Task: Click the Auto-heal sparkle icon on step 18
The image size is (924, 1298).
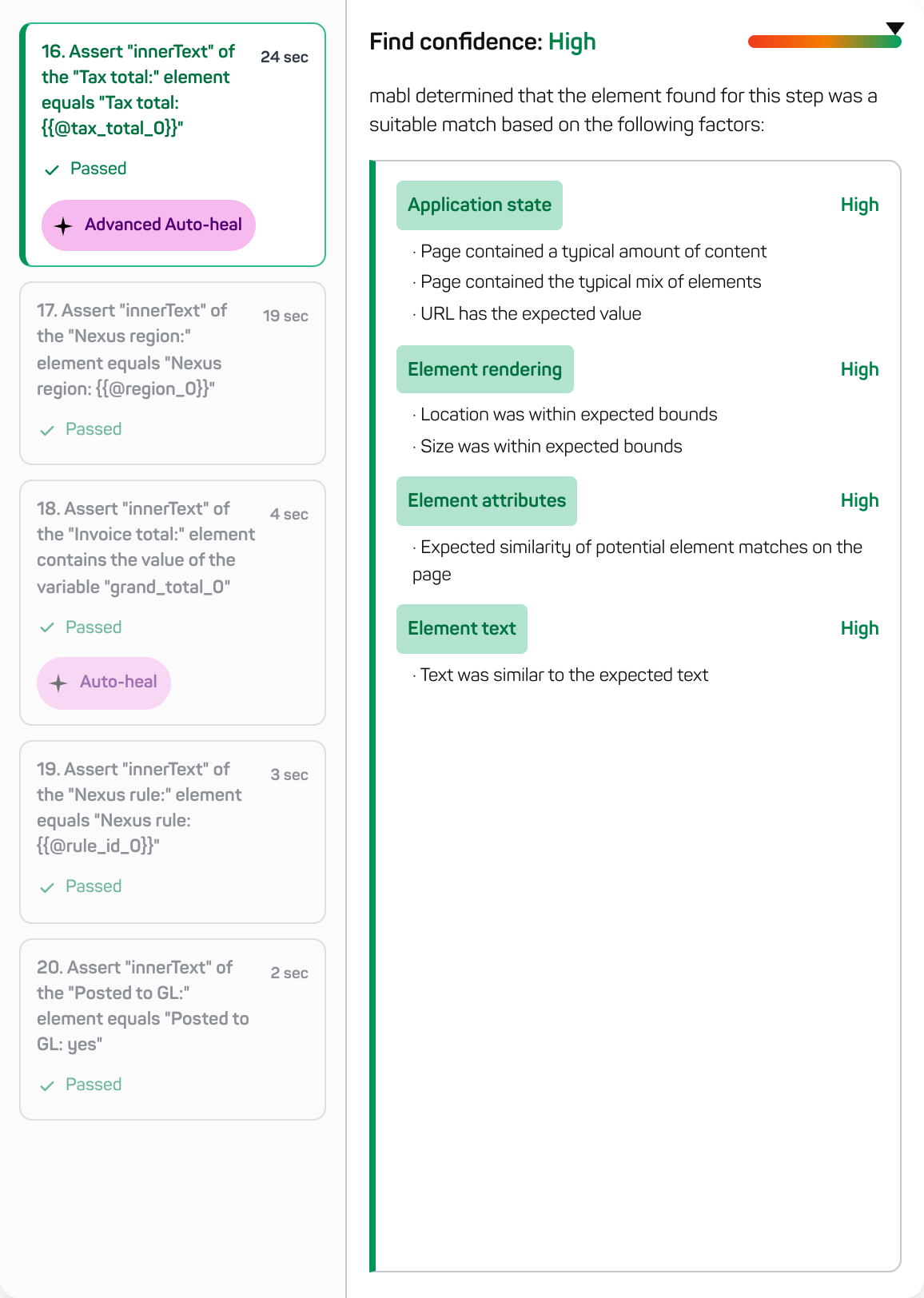Action: [x=58, y=683]
